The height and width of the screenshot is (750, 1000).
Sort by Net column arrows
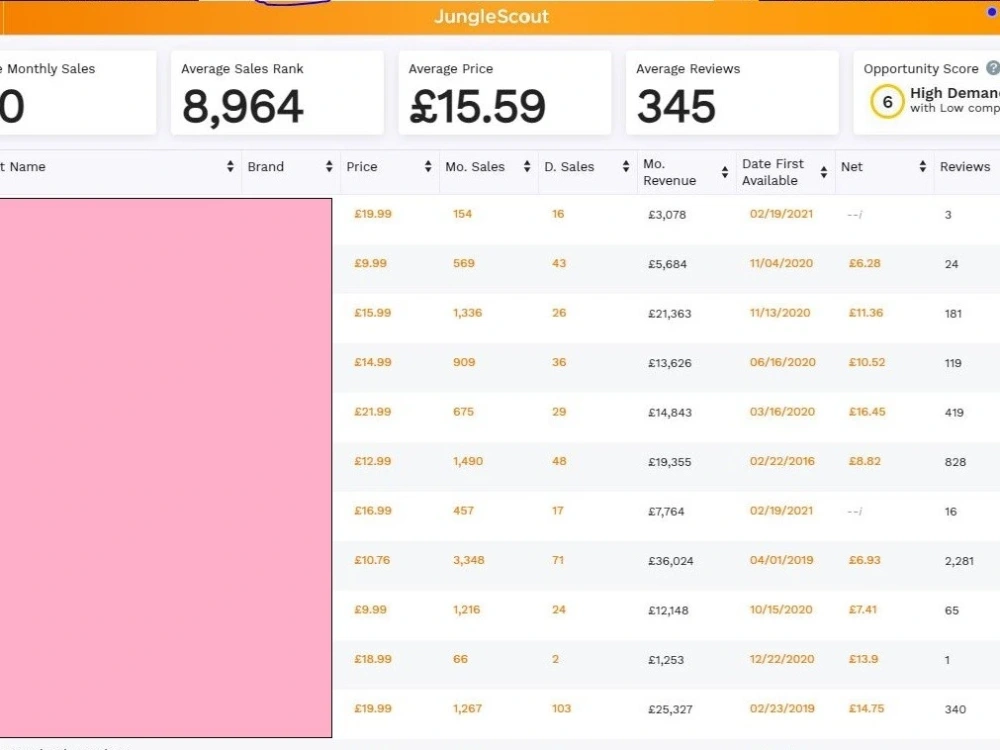pyautogui.click(x=922, y=166)
